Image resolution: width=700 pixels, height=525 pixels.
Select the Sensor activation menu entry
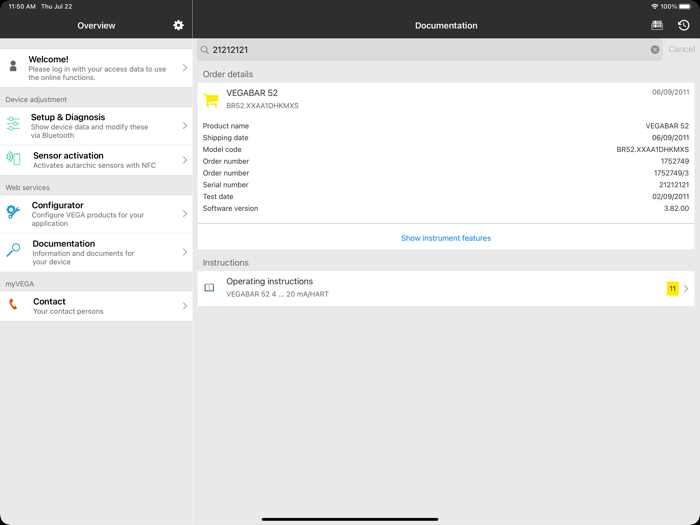[96, 160]
